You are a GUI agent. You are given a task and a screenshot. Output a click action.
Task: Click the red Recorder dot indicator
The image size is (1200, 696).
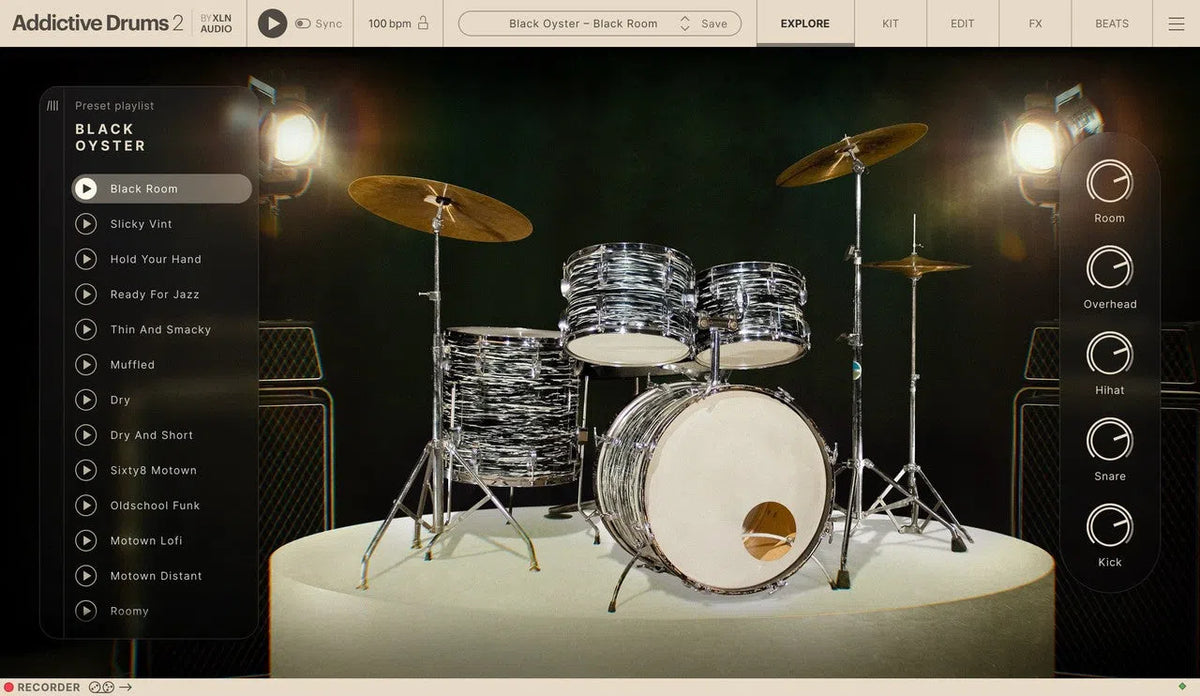pyautogui.click(x=9, y=687)
